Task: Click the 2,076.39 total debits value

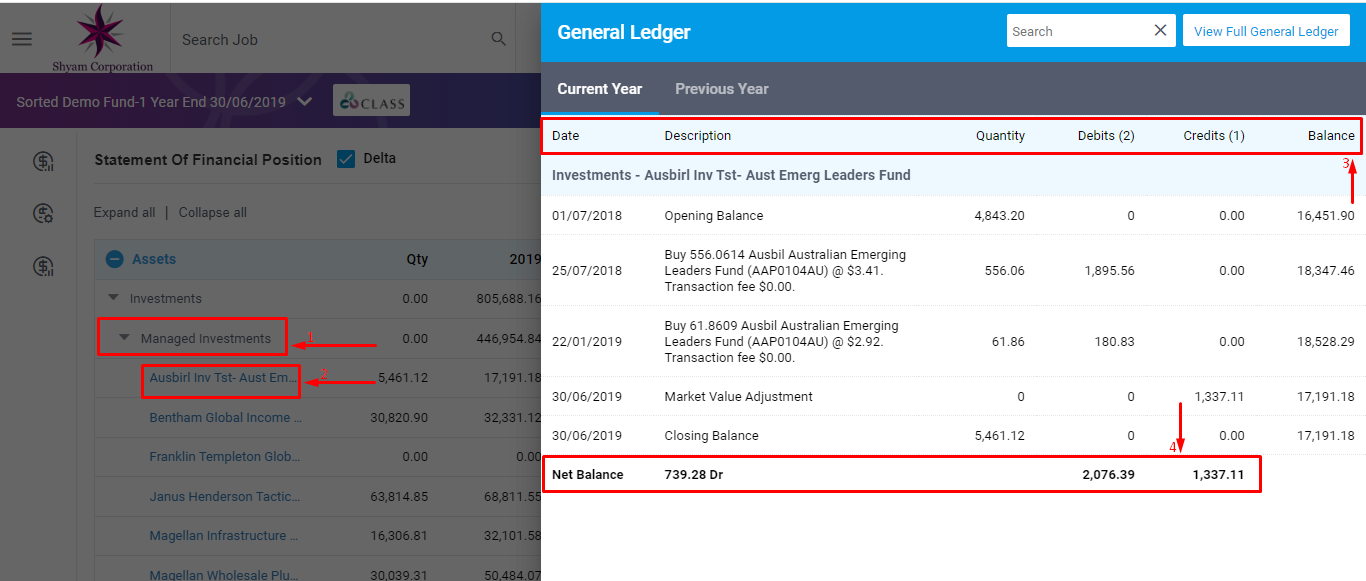Action: [1108, 474]
